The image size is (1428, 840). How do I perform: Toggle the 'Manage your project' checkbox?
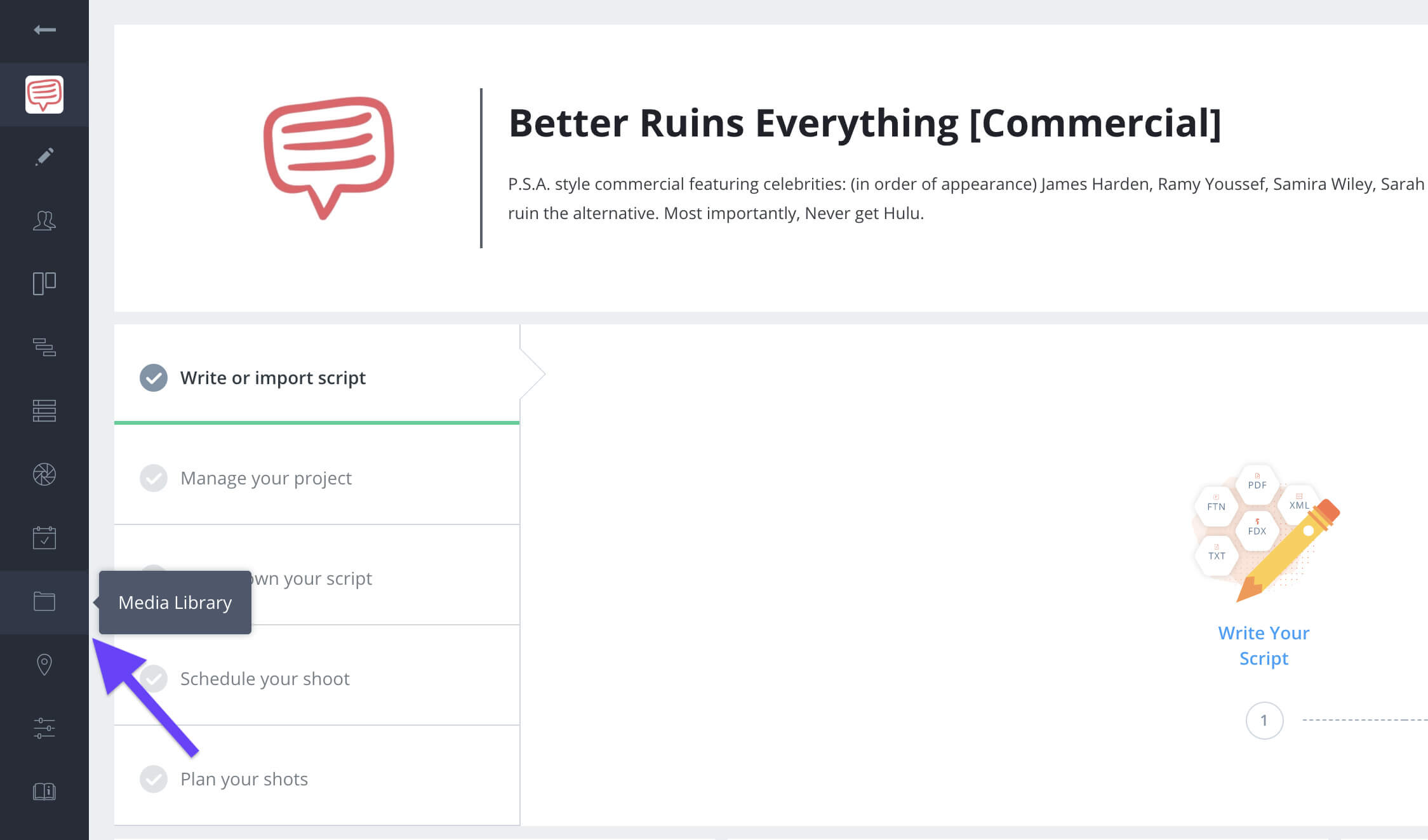(x=153, y=478)
